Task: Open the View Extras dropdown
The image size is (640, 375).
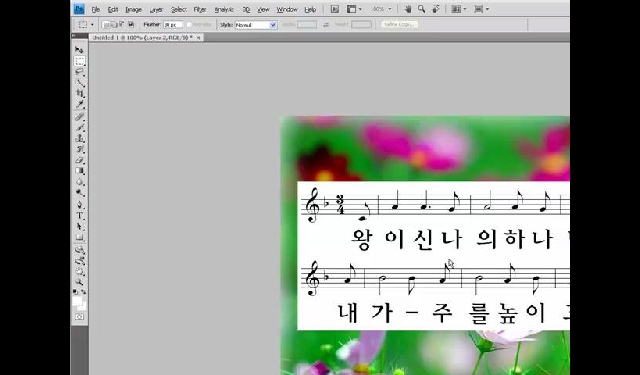Action: [353, 9]
